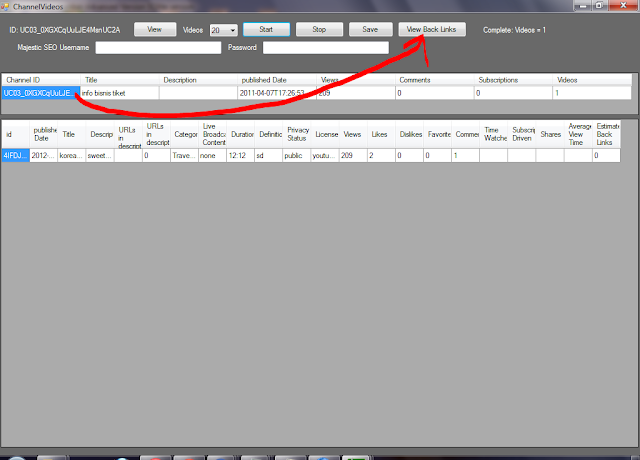Click the channel Title column header
This screenshot has width=640, height=460.
[x=120, y=80]
